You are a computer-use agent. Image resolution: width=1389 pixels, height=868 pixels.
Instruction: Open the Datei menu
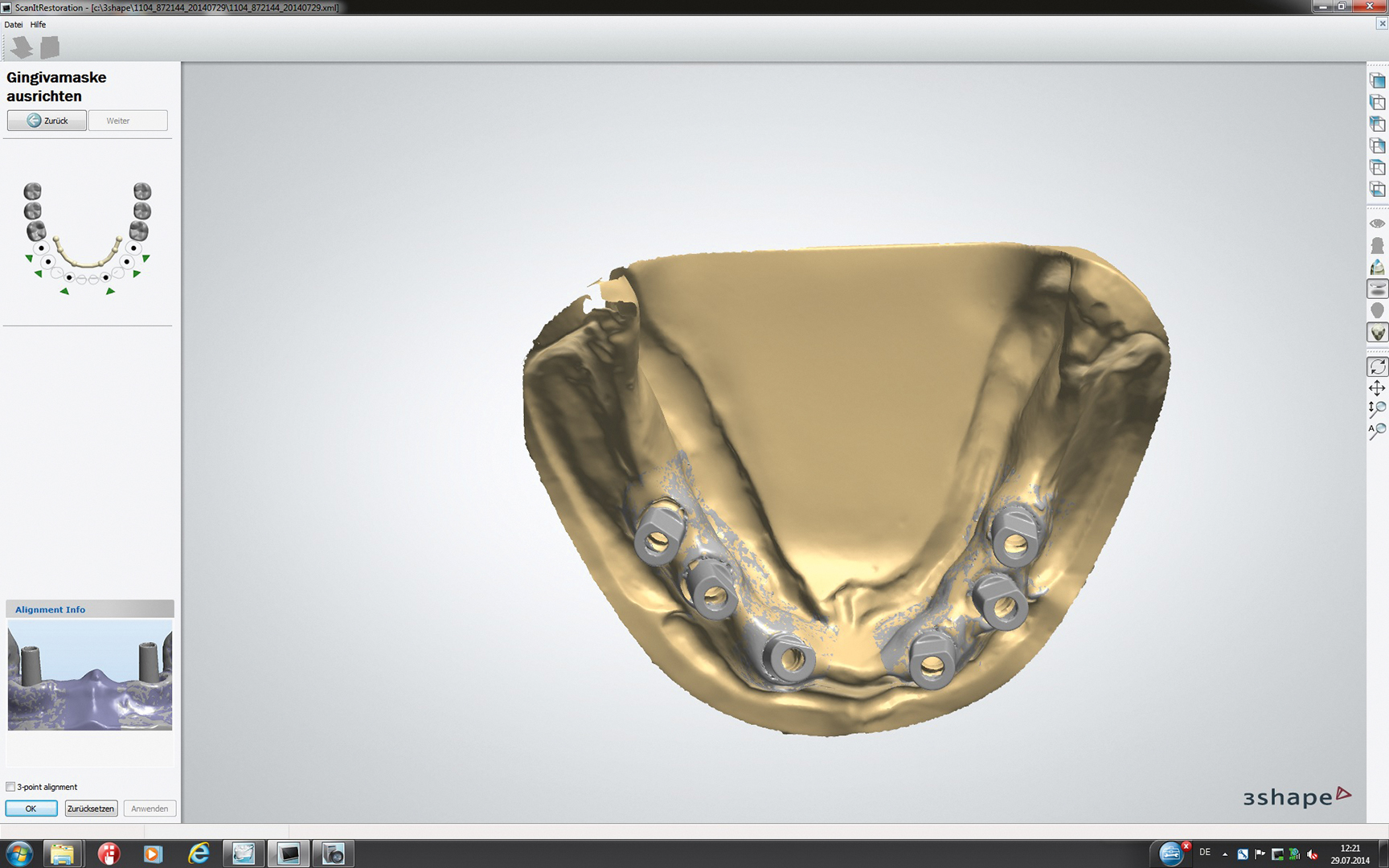point(14,25)
